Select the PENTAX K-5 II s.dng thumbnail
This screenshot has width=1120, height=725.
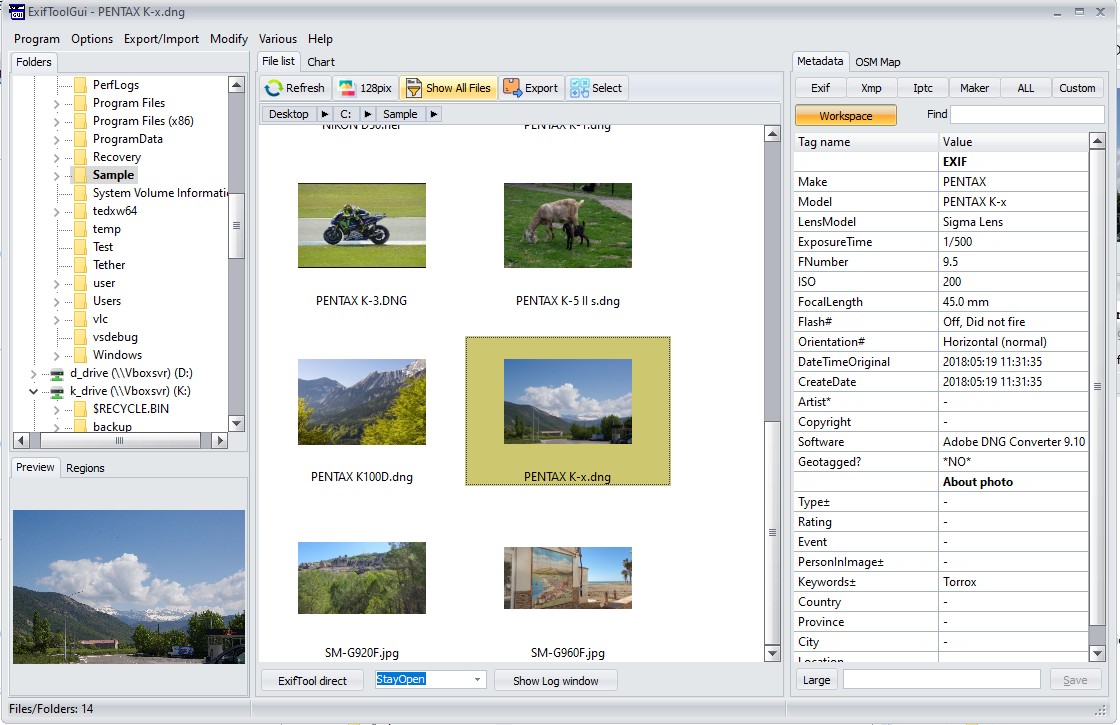[568, 226]
